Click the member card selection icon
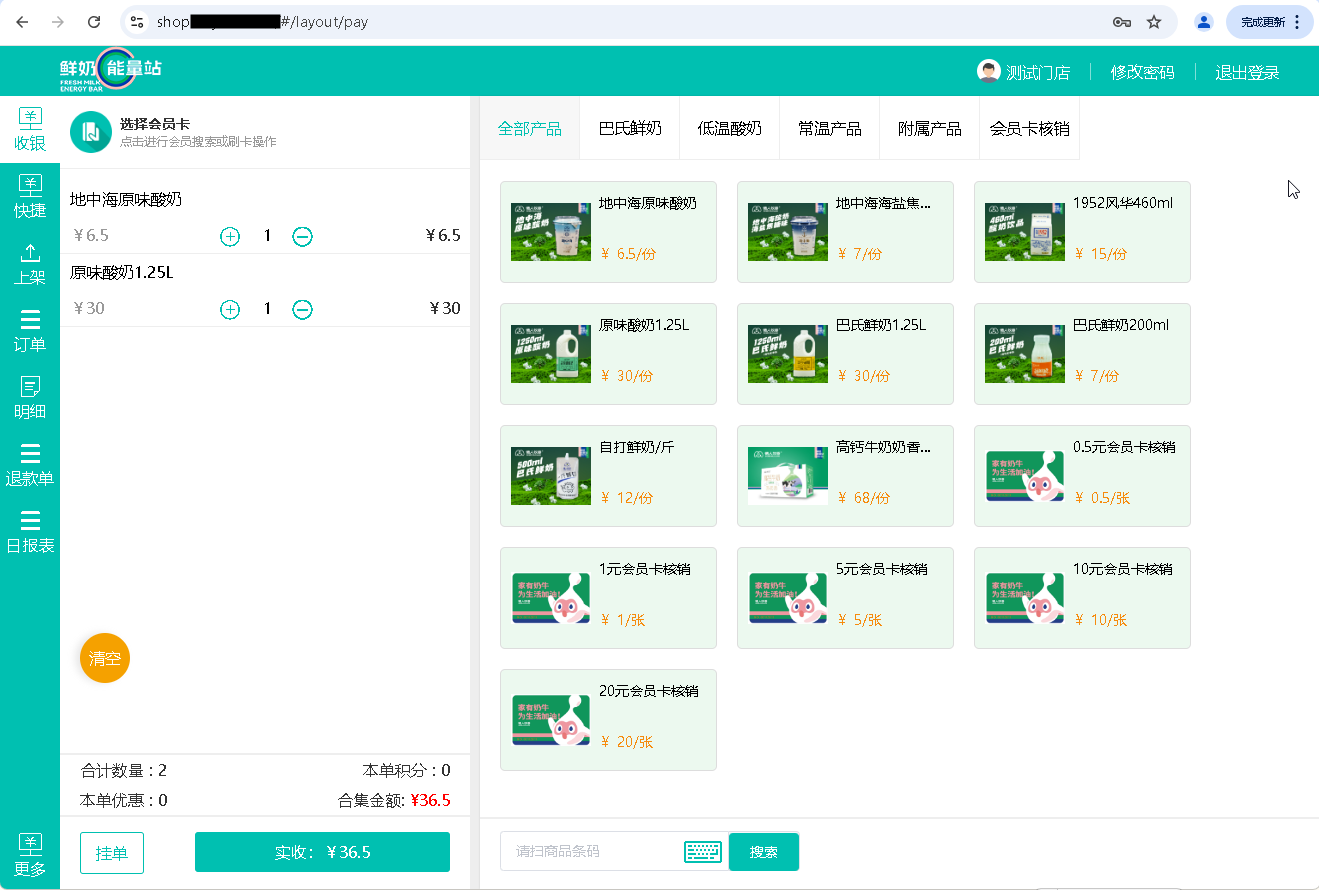The image size is (1319, 890). coord(90,132)
